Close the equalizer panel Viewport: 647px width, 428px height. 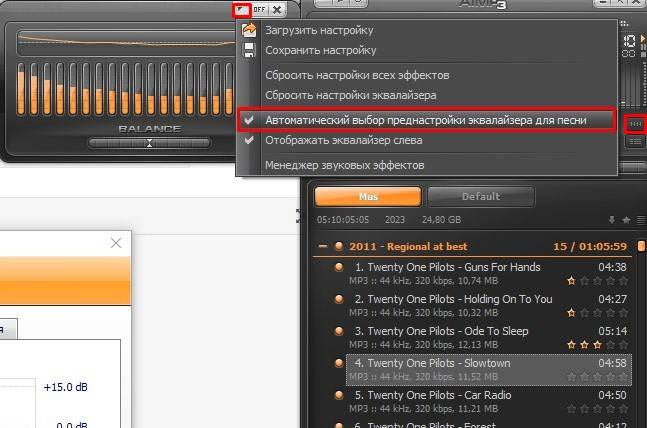coord(277,9)
